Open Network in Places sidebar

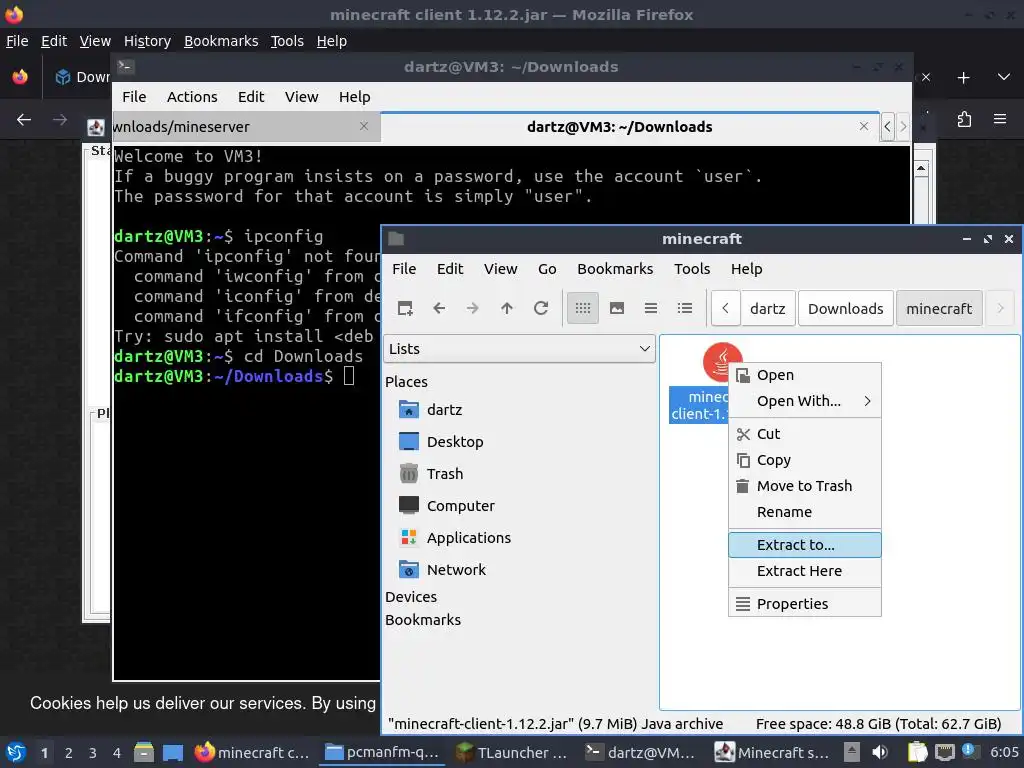[456, 570]
